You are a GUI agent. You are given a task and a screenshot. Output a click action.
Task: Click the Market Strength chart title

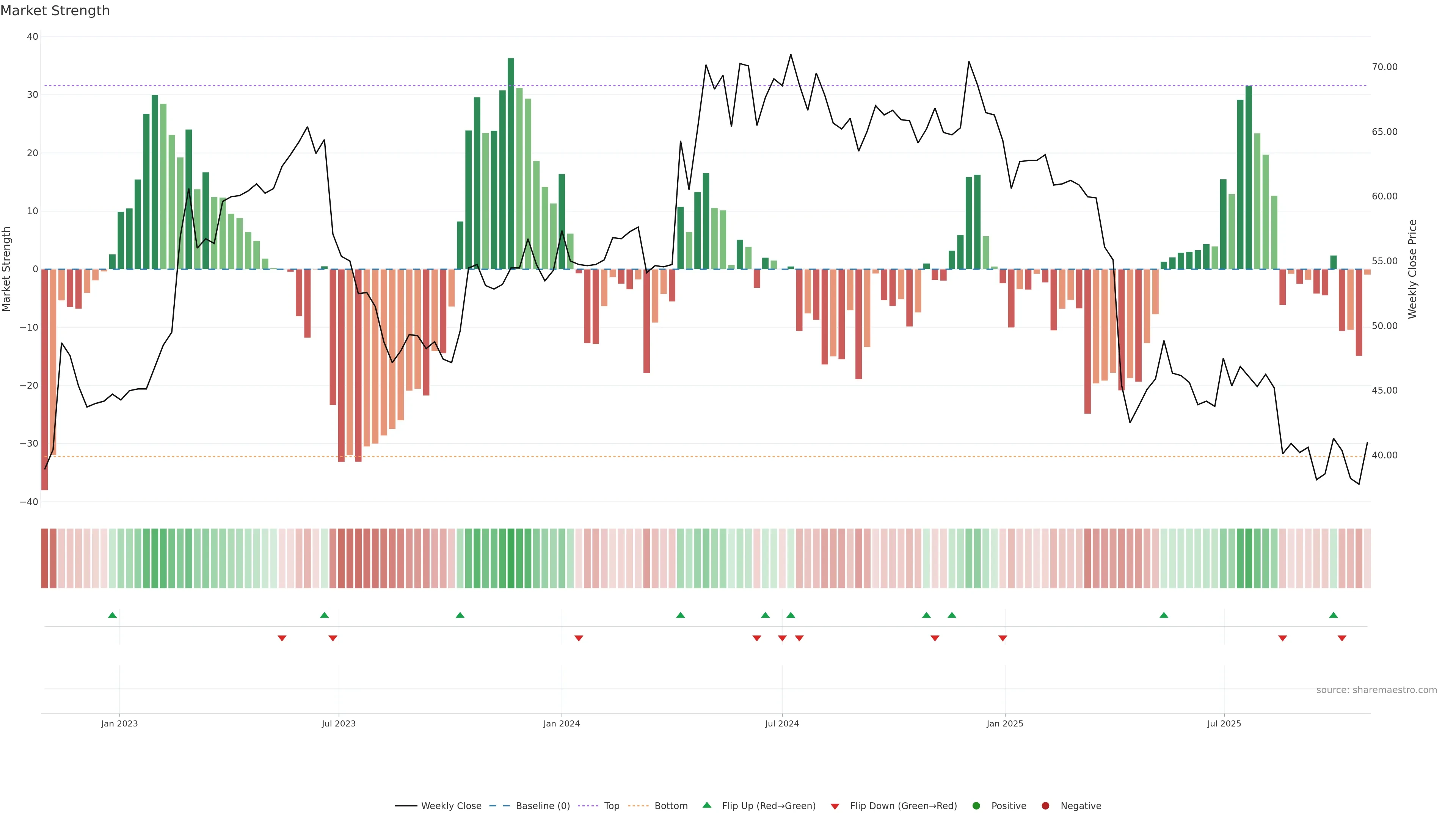point(55,11)
